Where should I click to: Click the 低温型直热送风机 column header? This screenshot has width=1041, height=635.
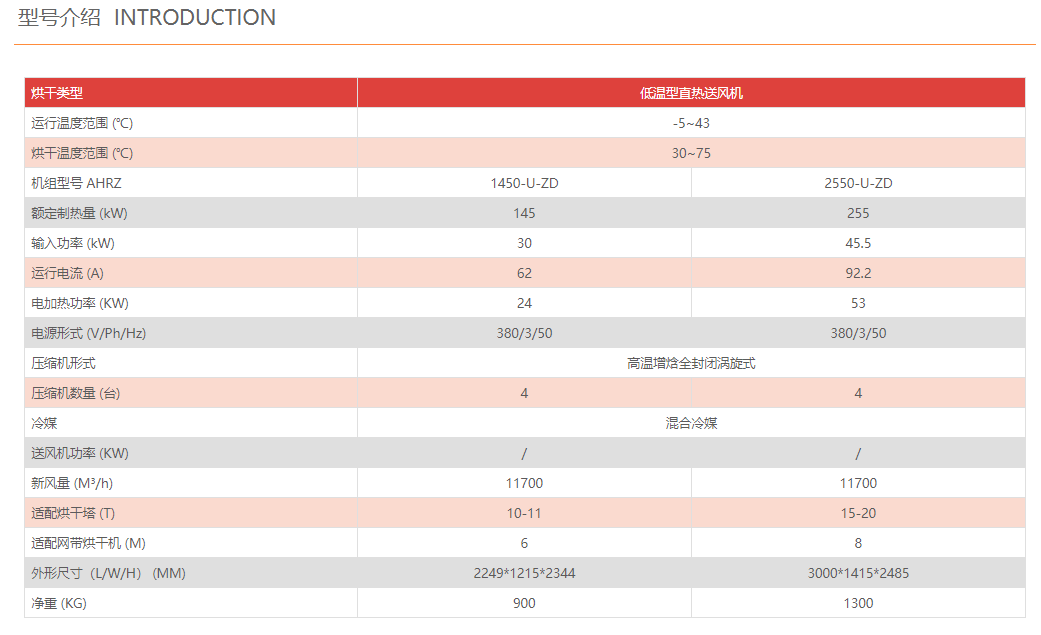coord(691,93)
